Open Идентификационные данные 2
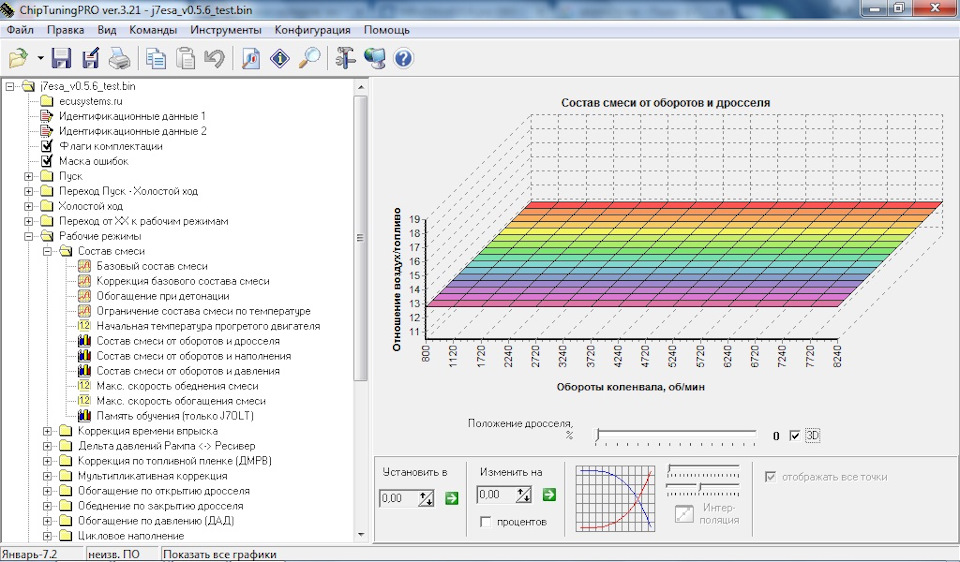The width and height of the screenshot is (960, 562). 133,131
